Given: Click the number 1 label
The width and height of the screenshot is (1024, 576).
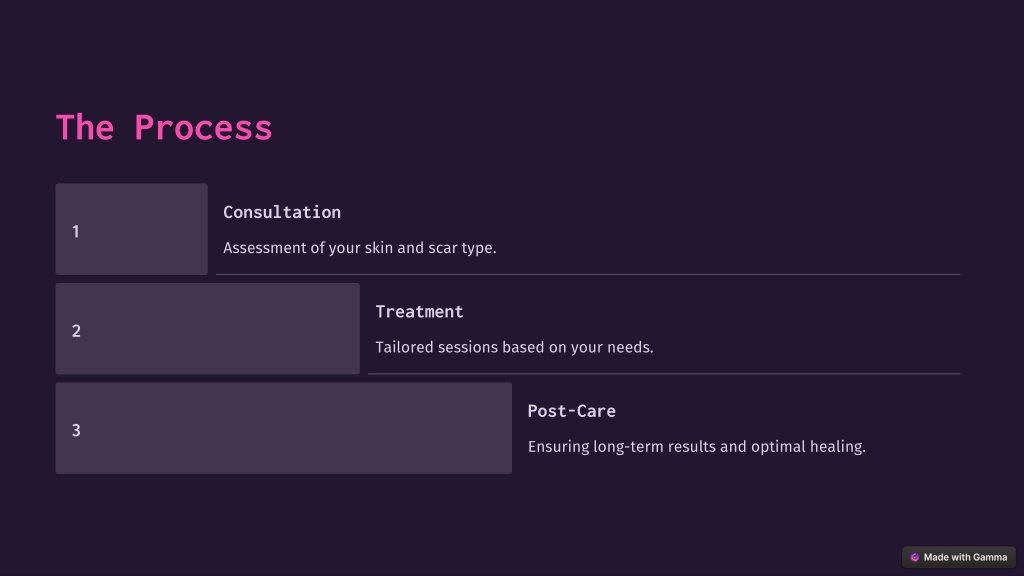Looking at the screenshot, I should pos(76,232).
